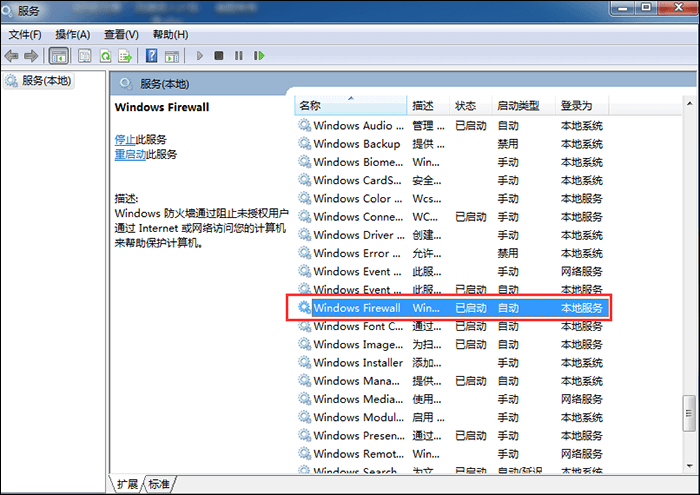This screenshot has width=700, height=495.
Task: Select the Windows Image... service row
Action: [x=452, y=345]
